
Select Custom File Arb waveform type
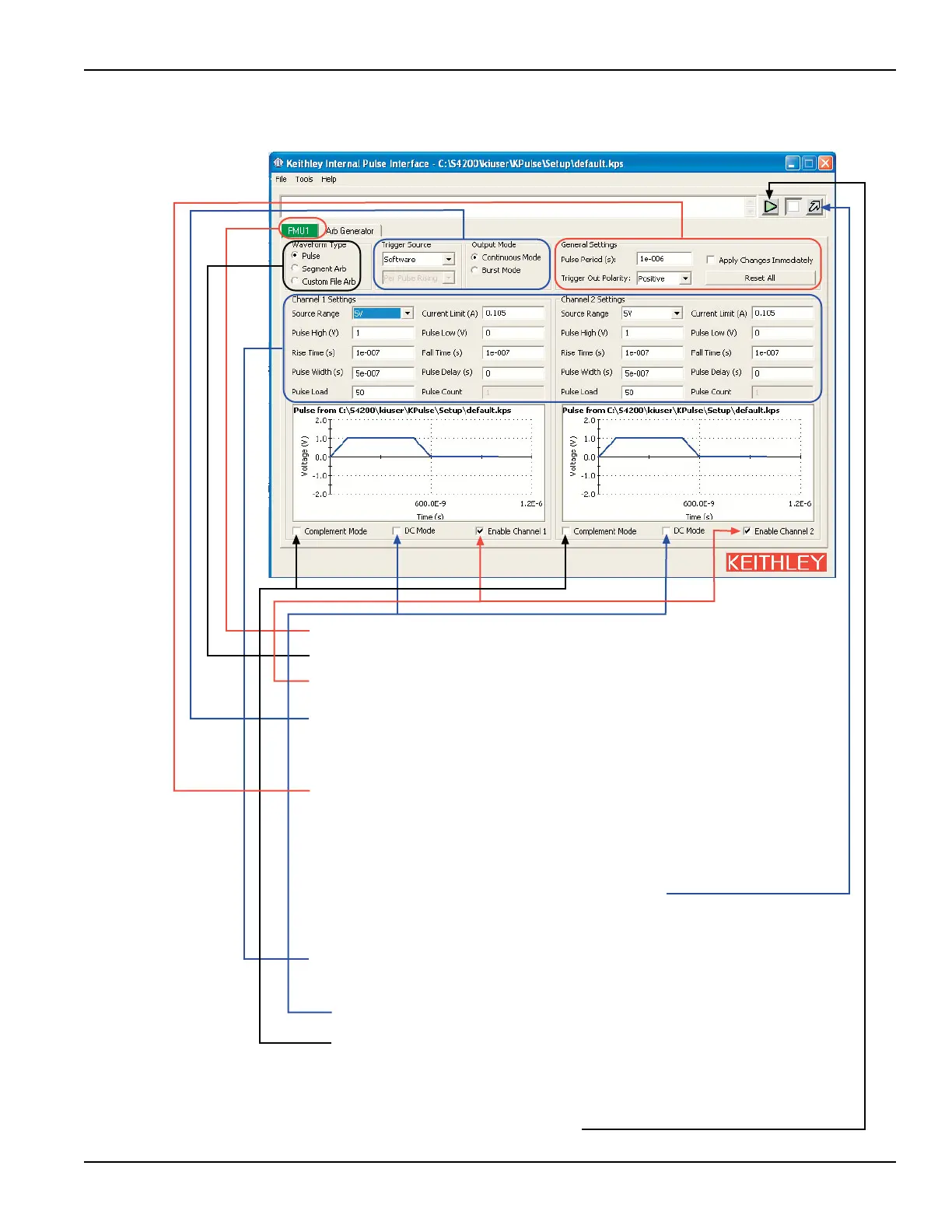click(x=295, y=282)
